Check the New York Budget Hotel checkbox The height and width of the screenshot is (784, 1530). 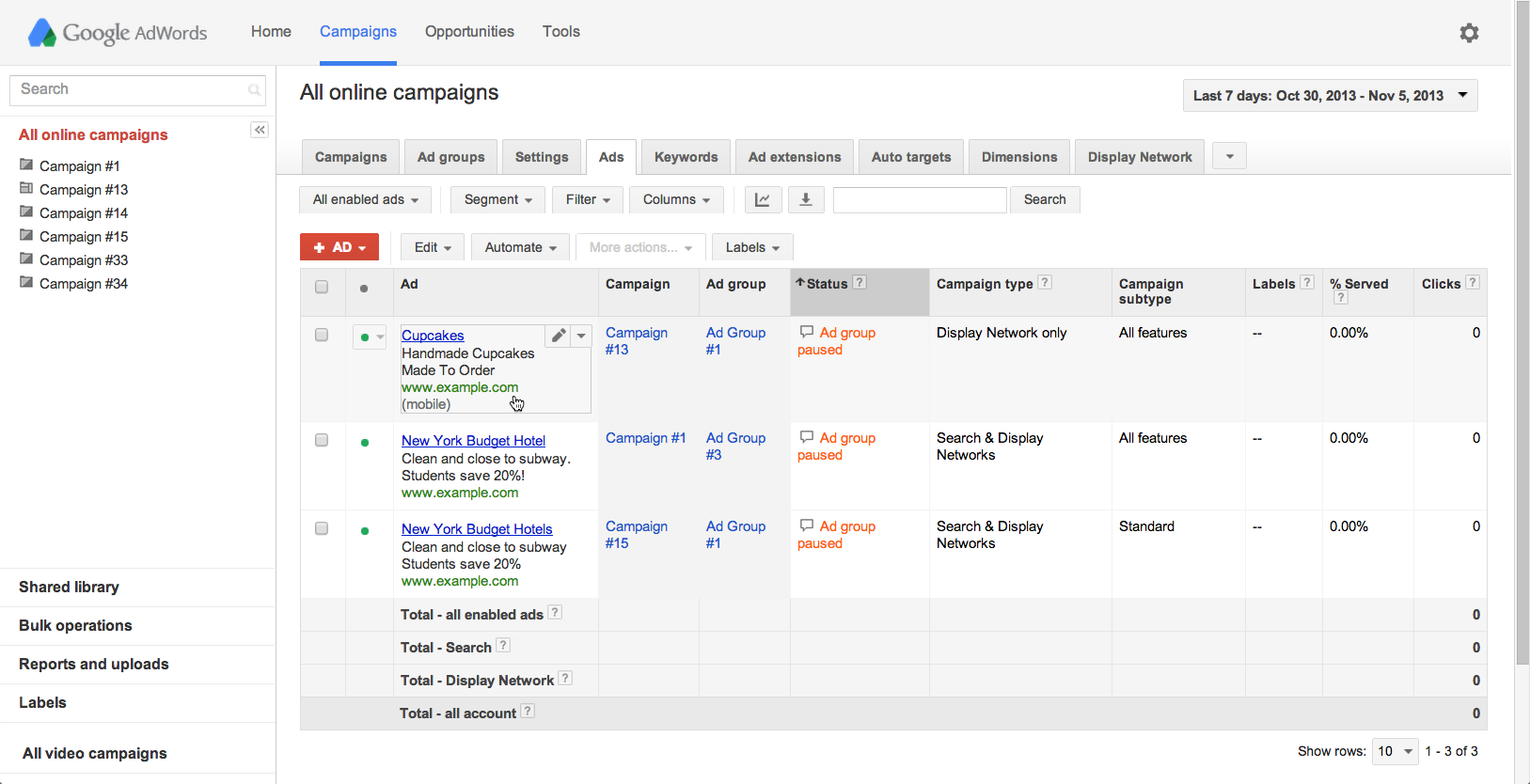322,440
